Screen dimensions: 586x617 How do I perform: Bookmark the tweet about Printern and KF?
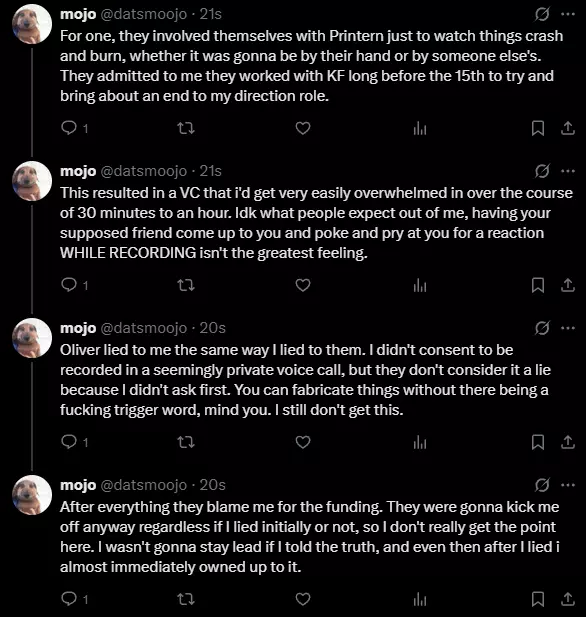coord(538,128)
